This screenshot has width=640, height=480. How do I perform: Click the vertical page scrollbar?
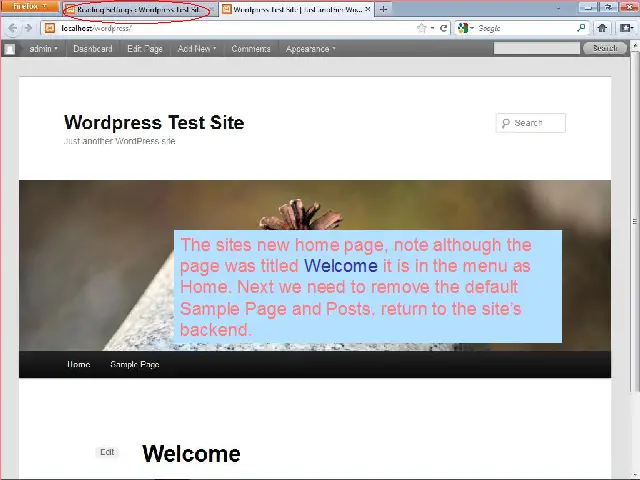[x=635, y=220]
